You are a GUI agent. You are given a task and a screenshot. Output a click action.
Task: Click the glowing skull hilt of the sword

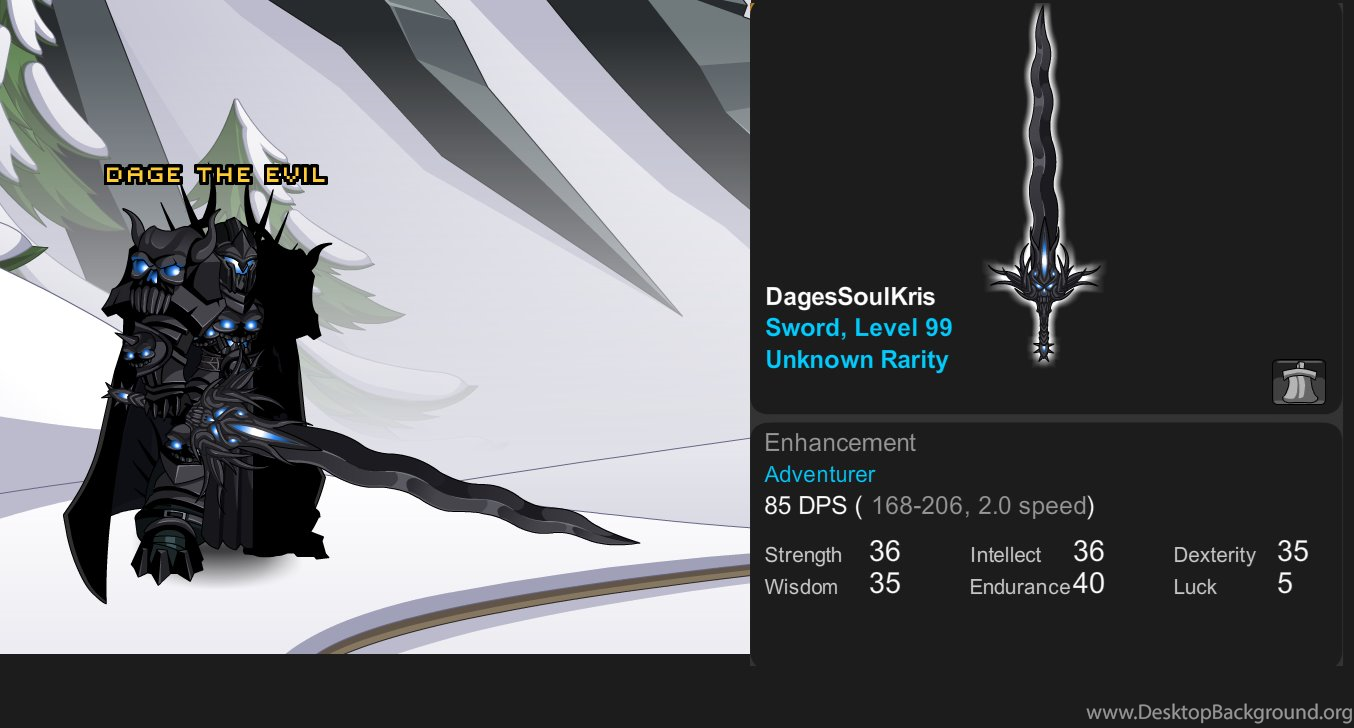pyautogui.click(x=1043, y=270)
